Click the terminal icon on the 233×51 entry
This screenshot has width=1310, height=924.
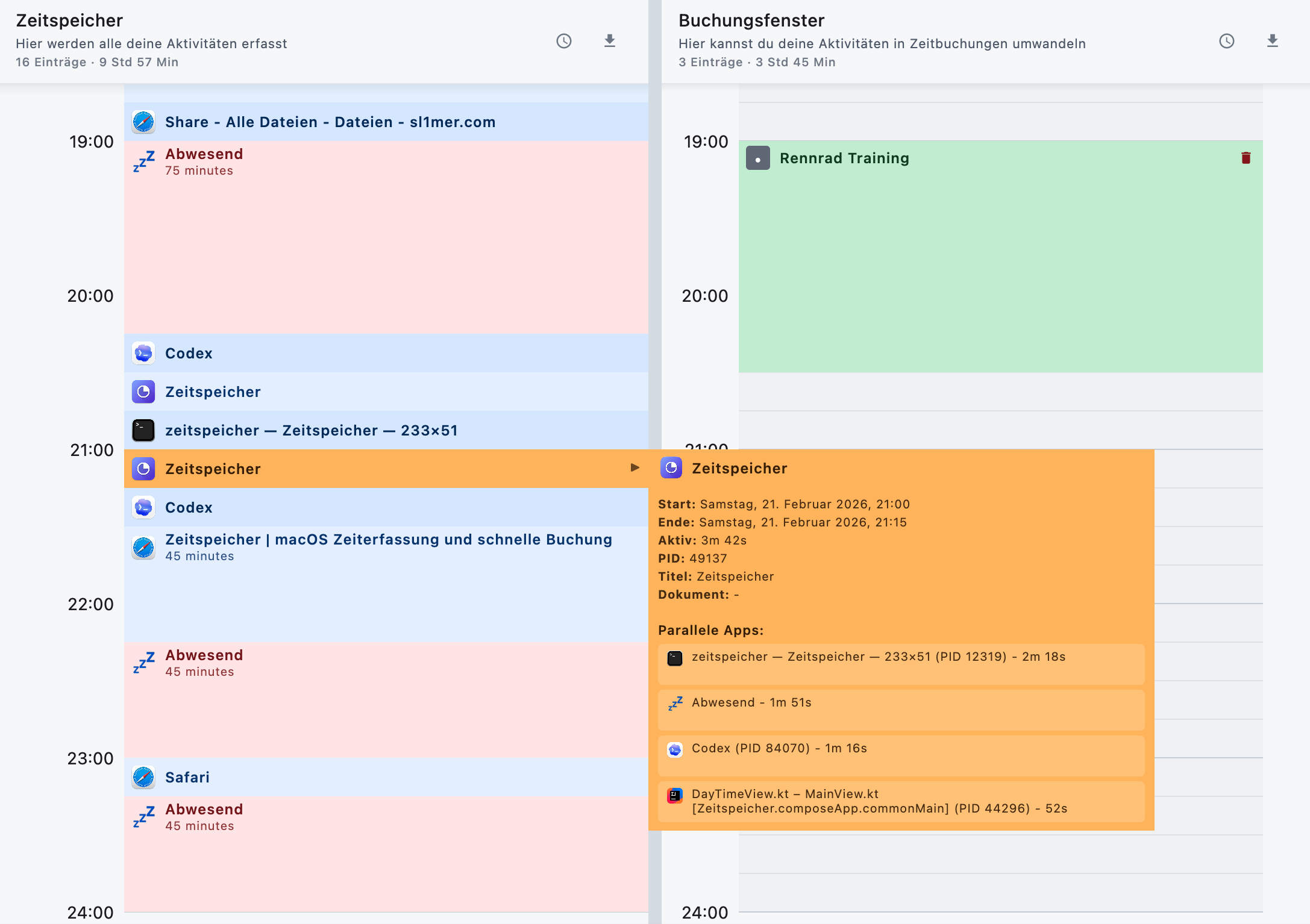pyautogui.click(x=143, y=430)
